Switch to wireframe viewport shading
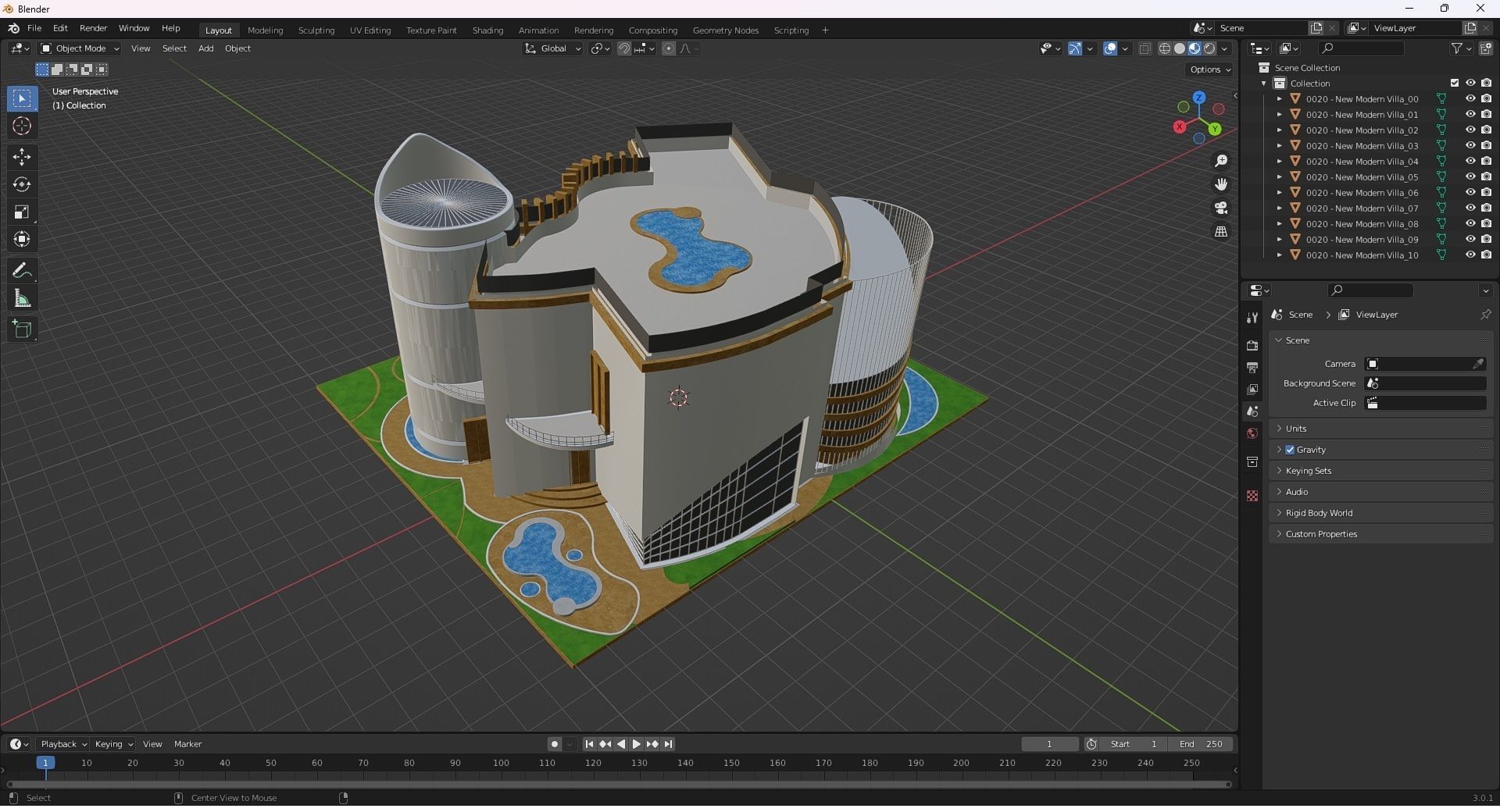This screenshot has width=1500, height=812. pyautogui.click(x=1165, y=48)
